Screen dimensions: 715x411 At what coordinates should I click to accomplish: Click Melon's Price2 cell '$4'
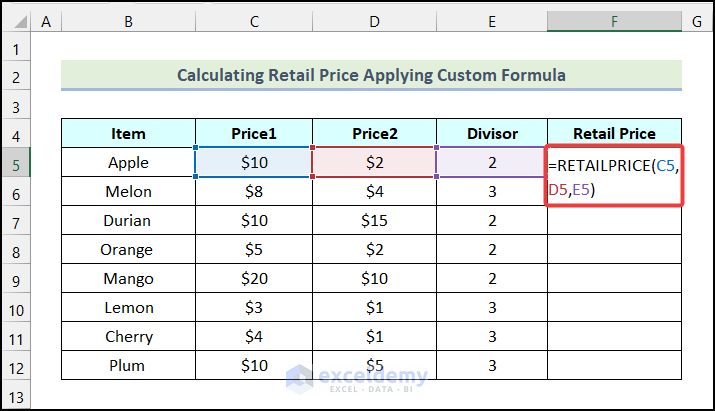(x=374, y=192)
